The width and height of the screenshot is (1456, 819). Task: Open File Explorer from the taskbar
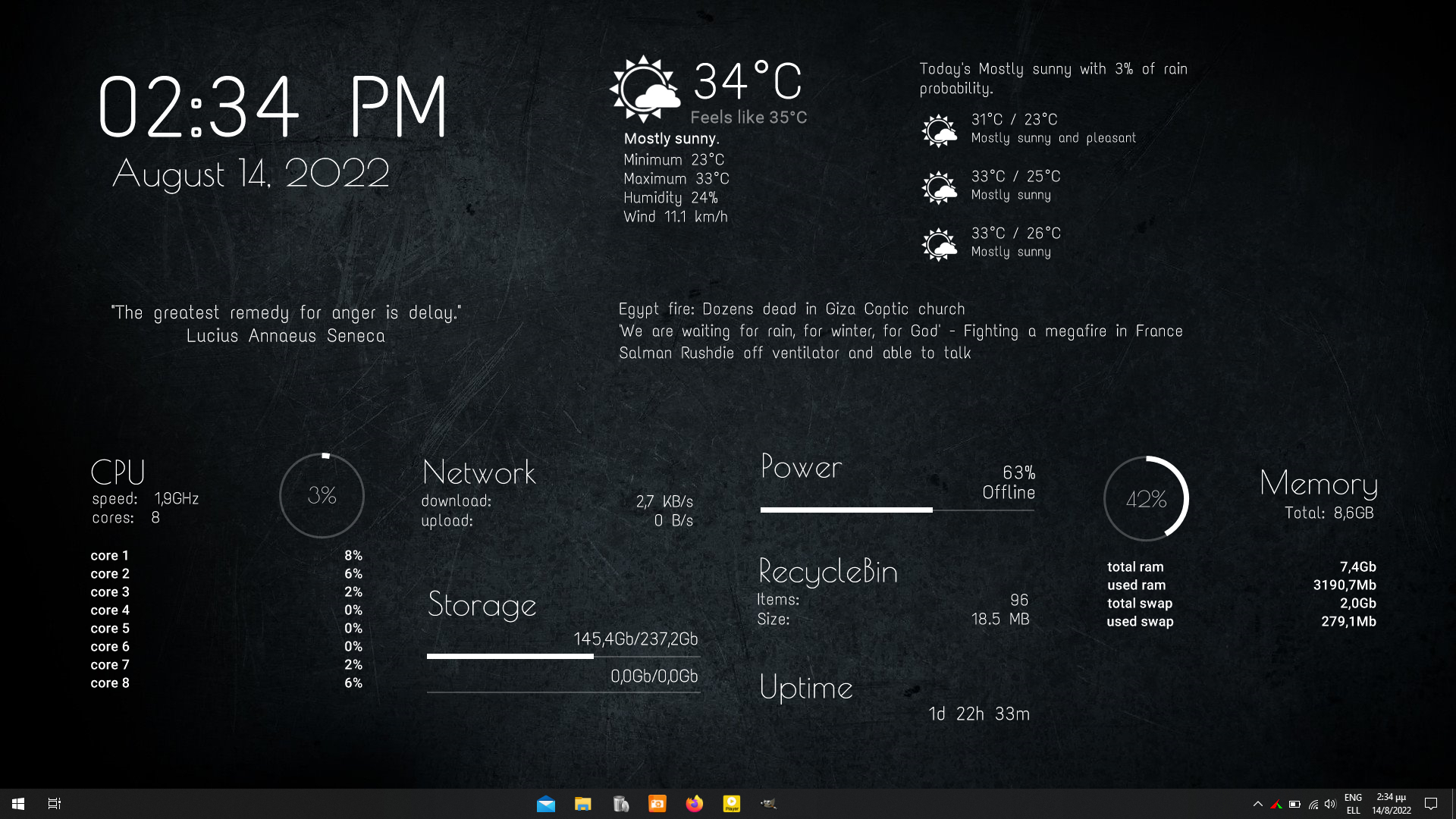(x=582, y=803)
